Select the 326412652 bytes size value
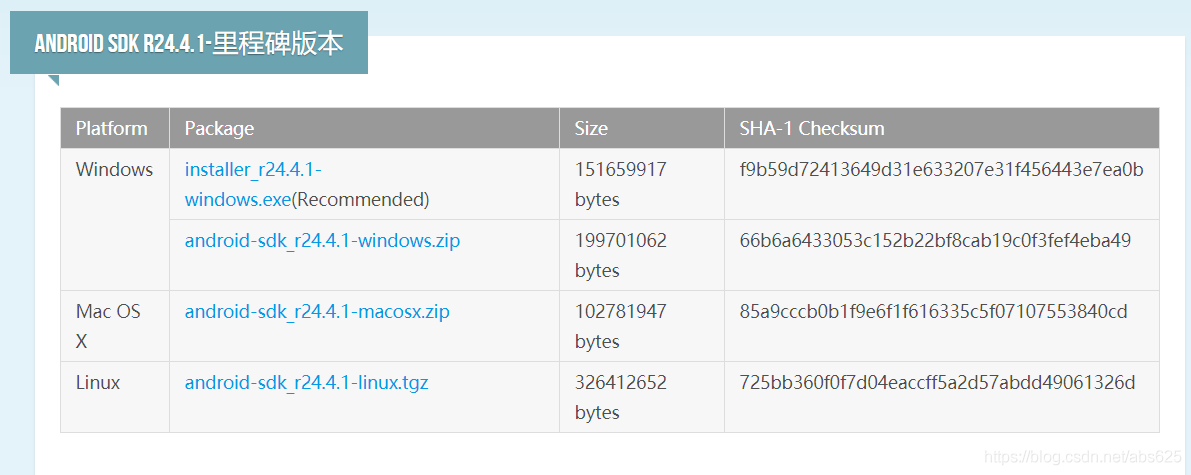 (620, 397)
